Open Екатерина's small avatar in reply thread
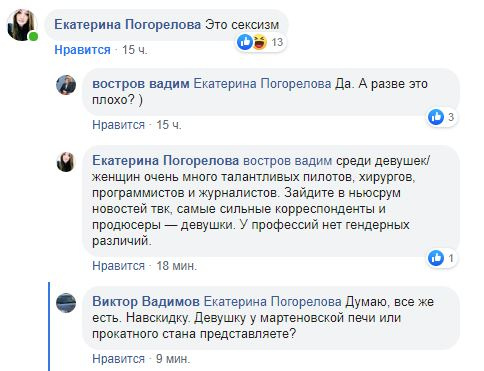This screenshot has width=484, height=371. click(66, 162)
